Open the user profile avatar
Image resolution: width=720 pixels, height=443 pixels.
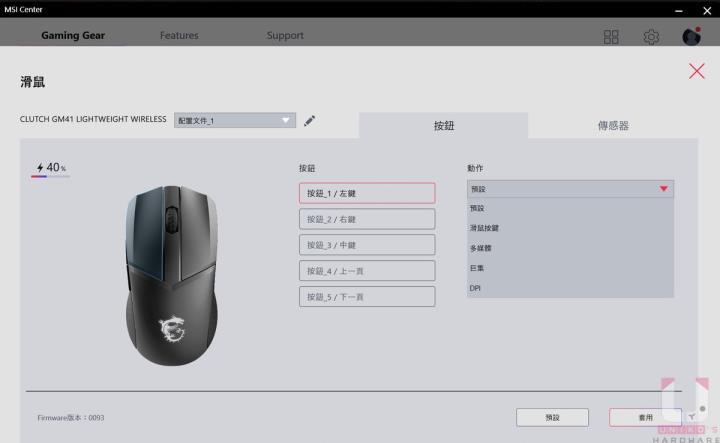tap(692, 36)
